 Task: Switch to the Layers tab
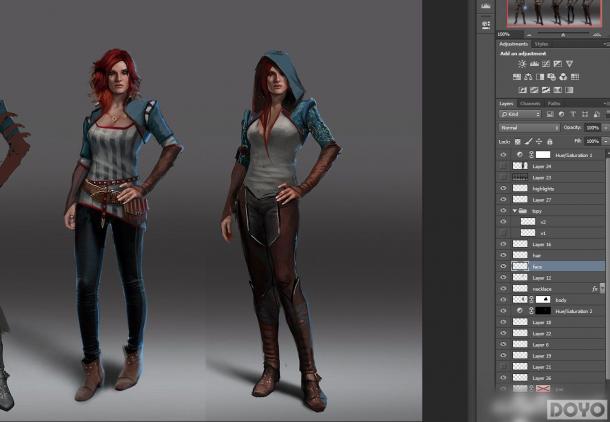tap(506, 103)
